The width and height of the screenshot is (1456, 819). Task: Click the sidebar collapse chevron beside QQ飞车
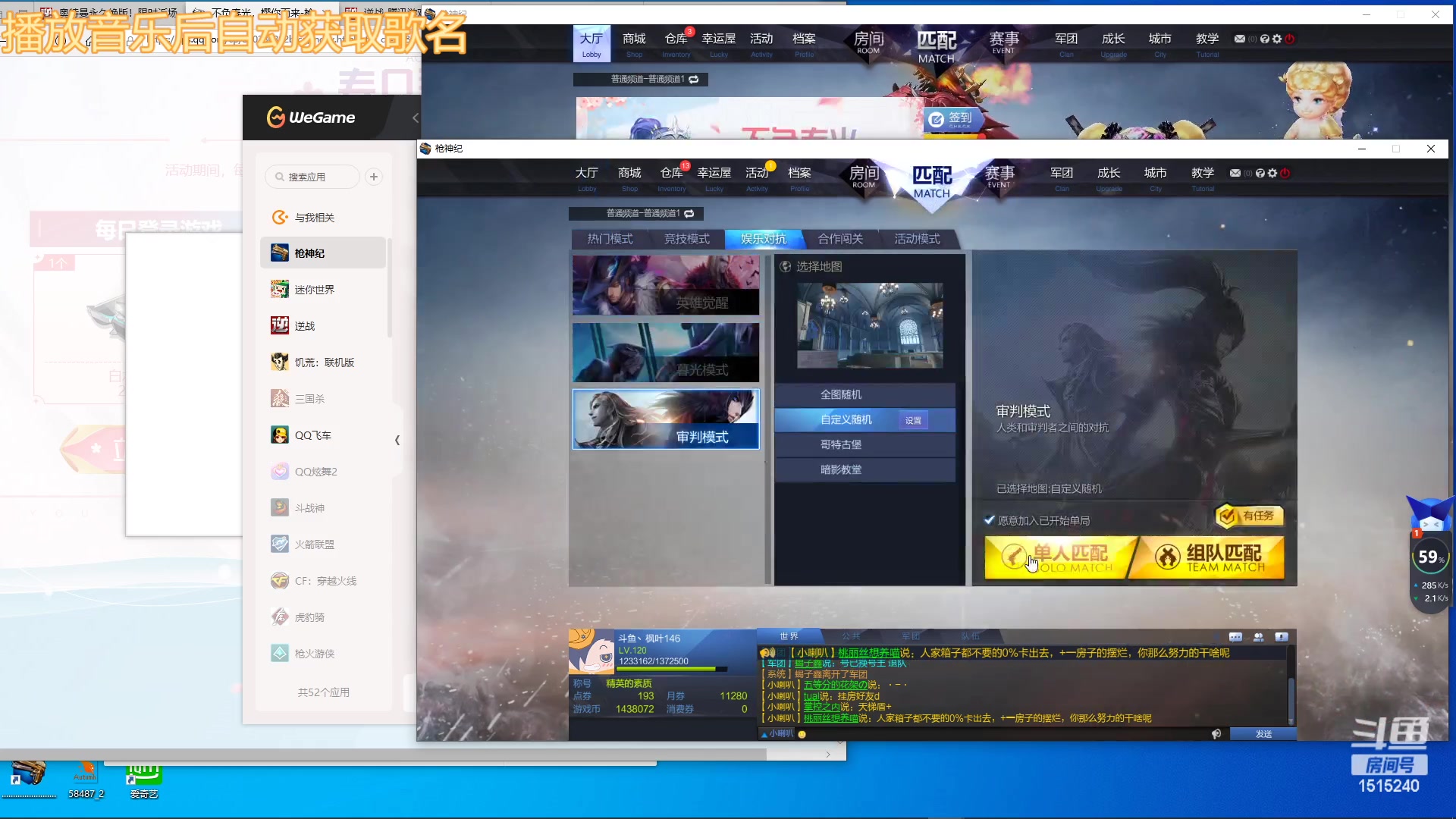(397, 440)
